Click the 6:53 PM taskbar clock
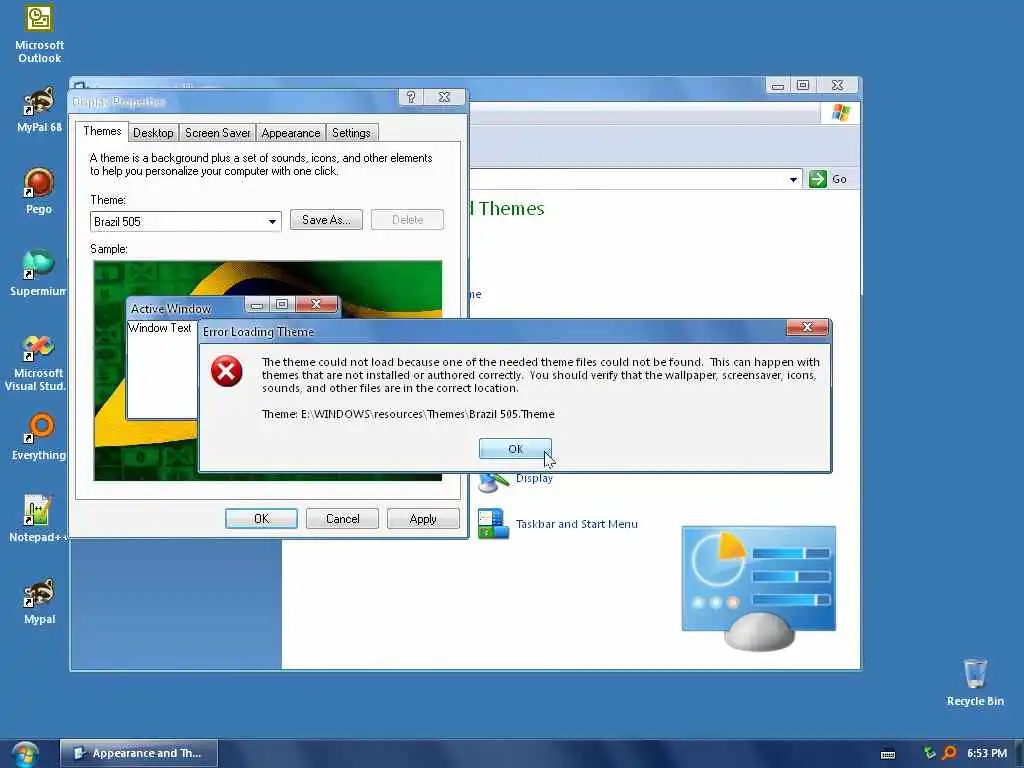Screen dimensions: 1024x768 click(987, 753)
